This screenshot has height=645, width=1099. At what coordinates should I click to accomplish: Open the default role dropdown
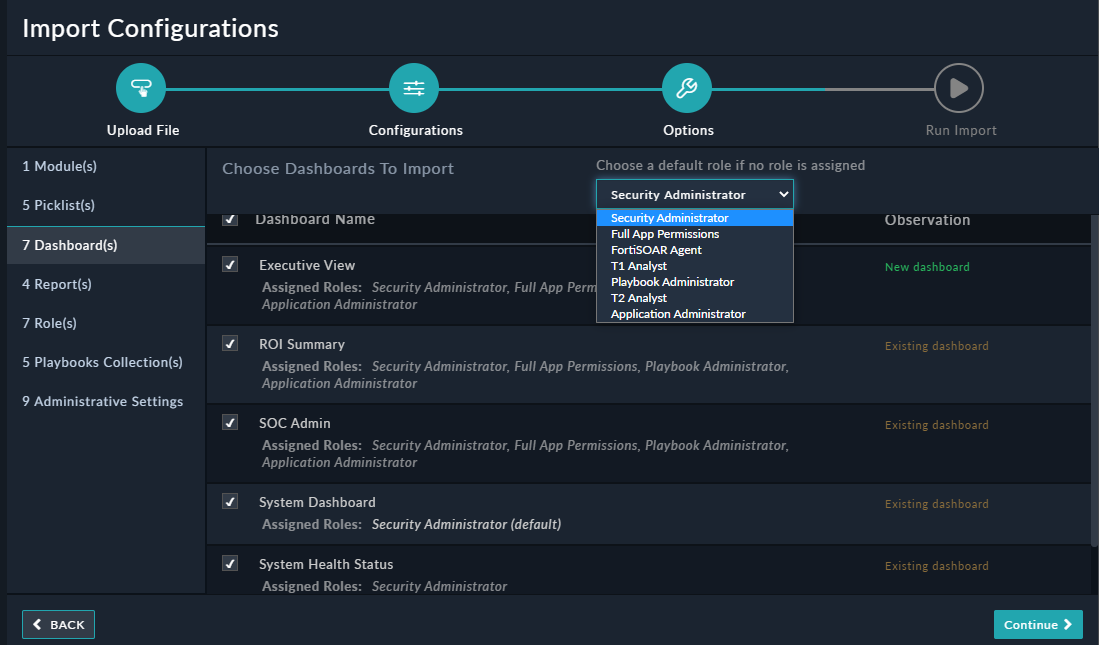(694, 193)
